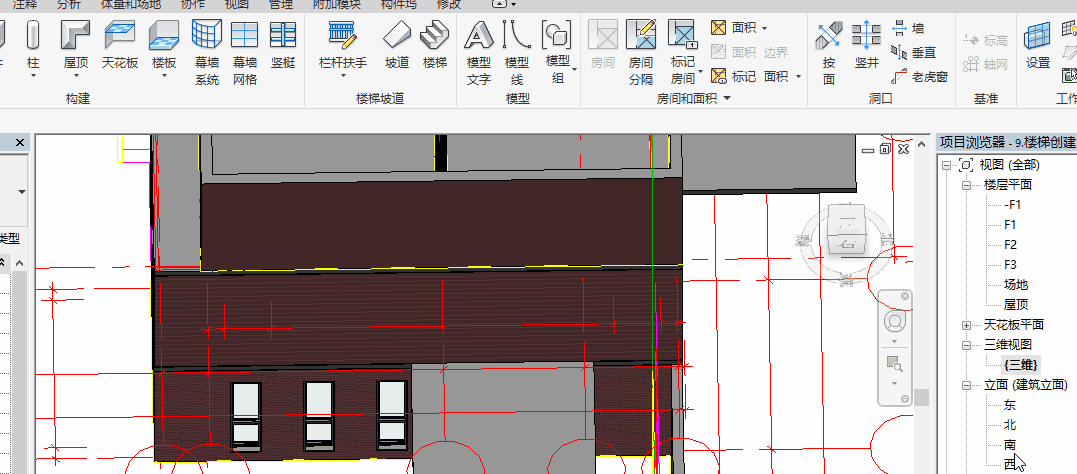Click the ViewCube in the 3D view

(847, 230)
